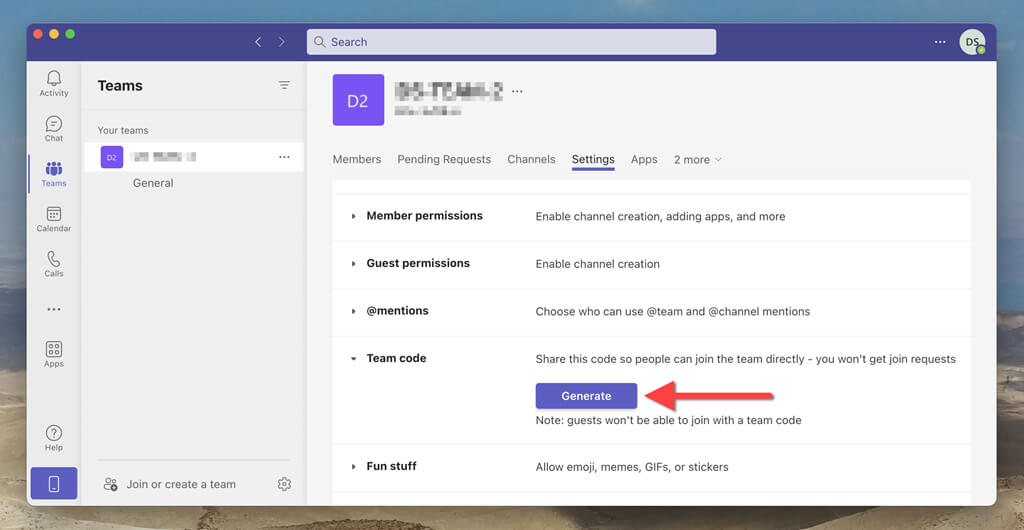The width and height of the screenshot is (1024, 530).
Task: Open the Apps store icon
Action: pyautogui.click(x=54, y=354)
